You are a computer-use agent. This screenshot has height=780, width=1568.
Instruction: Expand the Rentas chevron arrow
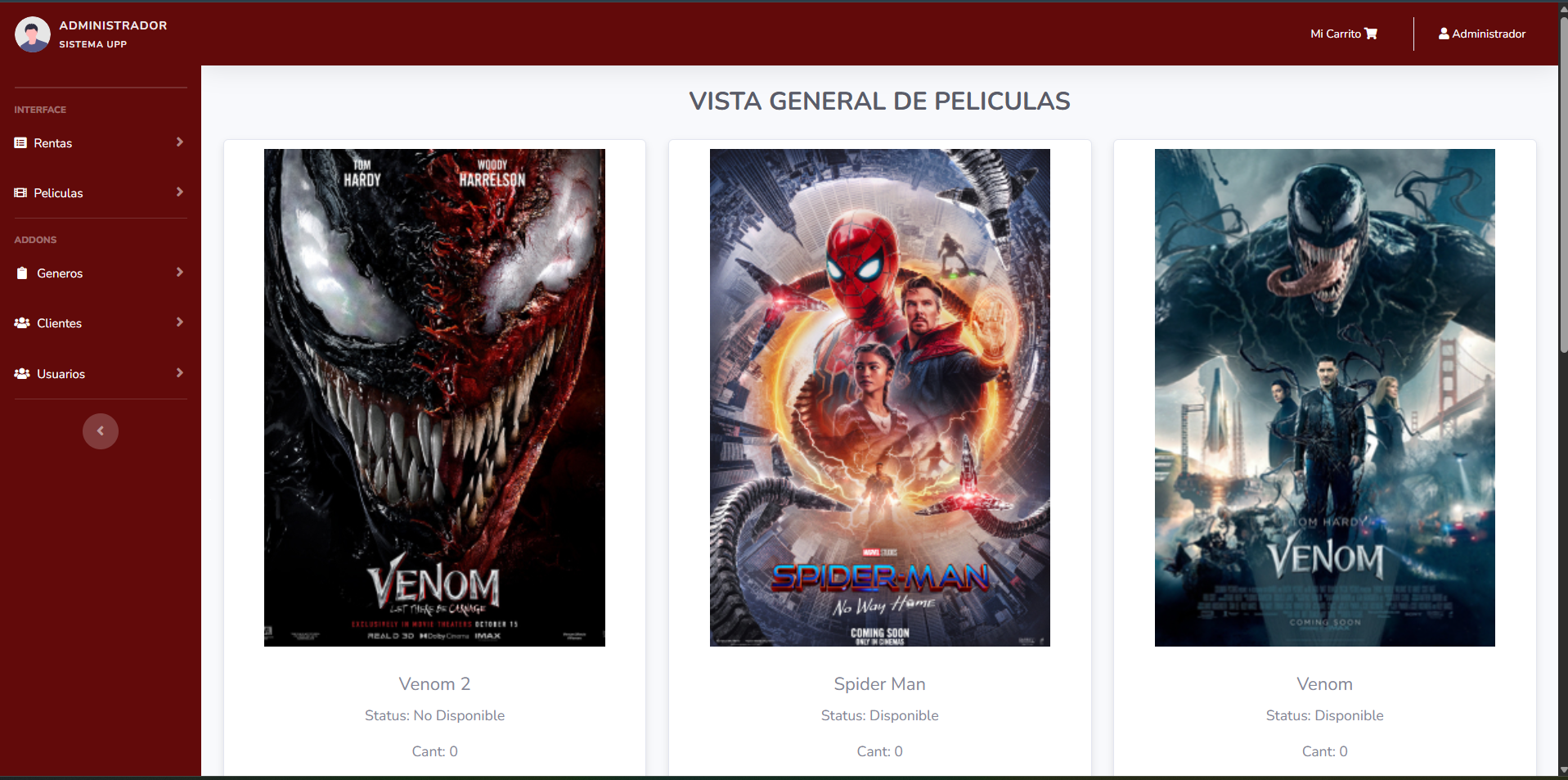tap(180, 142)
